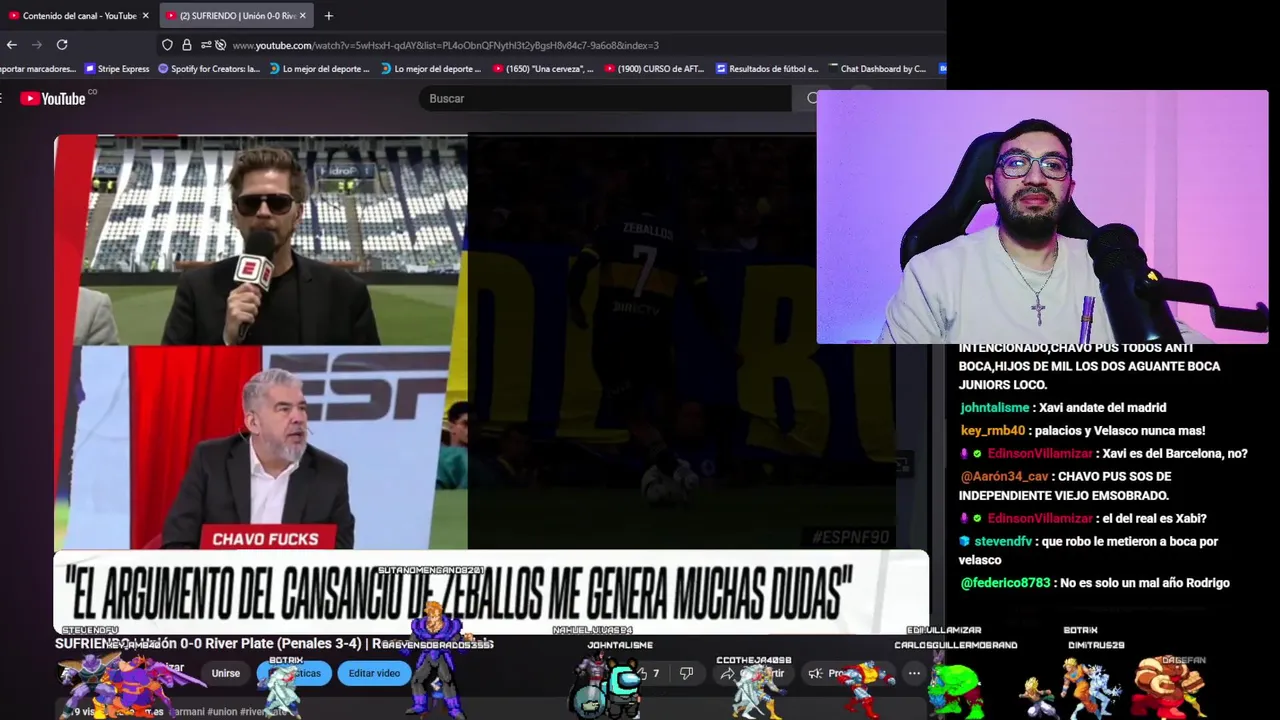Open the Stripe Express bookmark
Viewport: 1280px width, 720px height.
click(117, 69)
